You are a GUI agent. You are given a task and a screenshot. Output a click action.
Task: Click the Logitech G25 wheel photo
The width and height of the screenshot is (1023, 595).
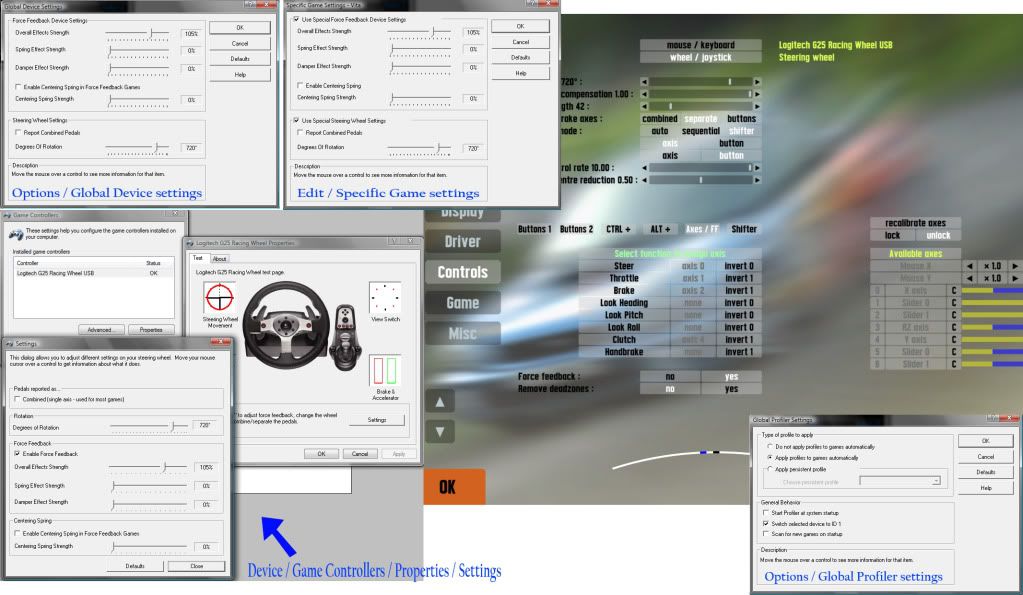pos(287,326)
